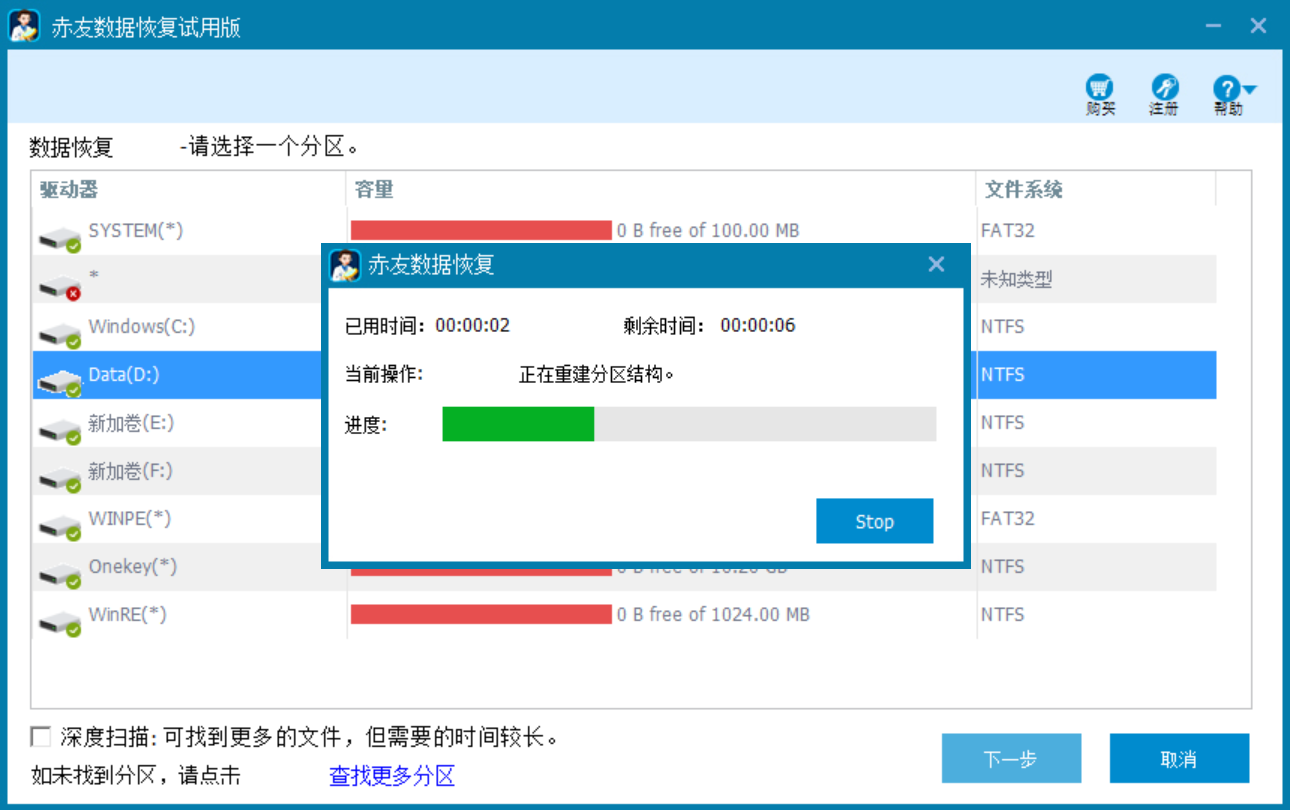Click the 剩余时间 00:00:06 value
1290x810 pixels.
758,325
